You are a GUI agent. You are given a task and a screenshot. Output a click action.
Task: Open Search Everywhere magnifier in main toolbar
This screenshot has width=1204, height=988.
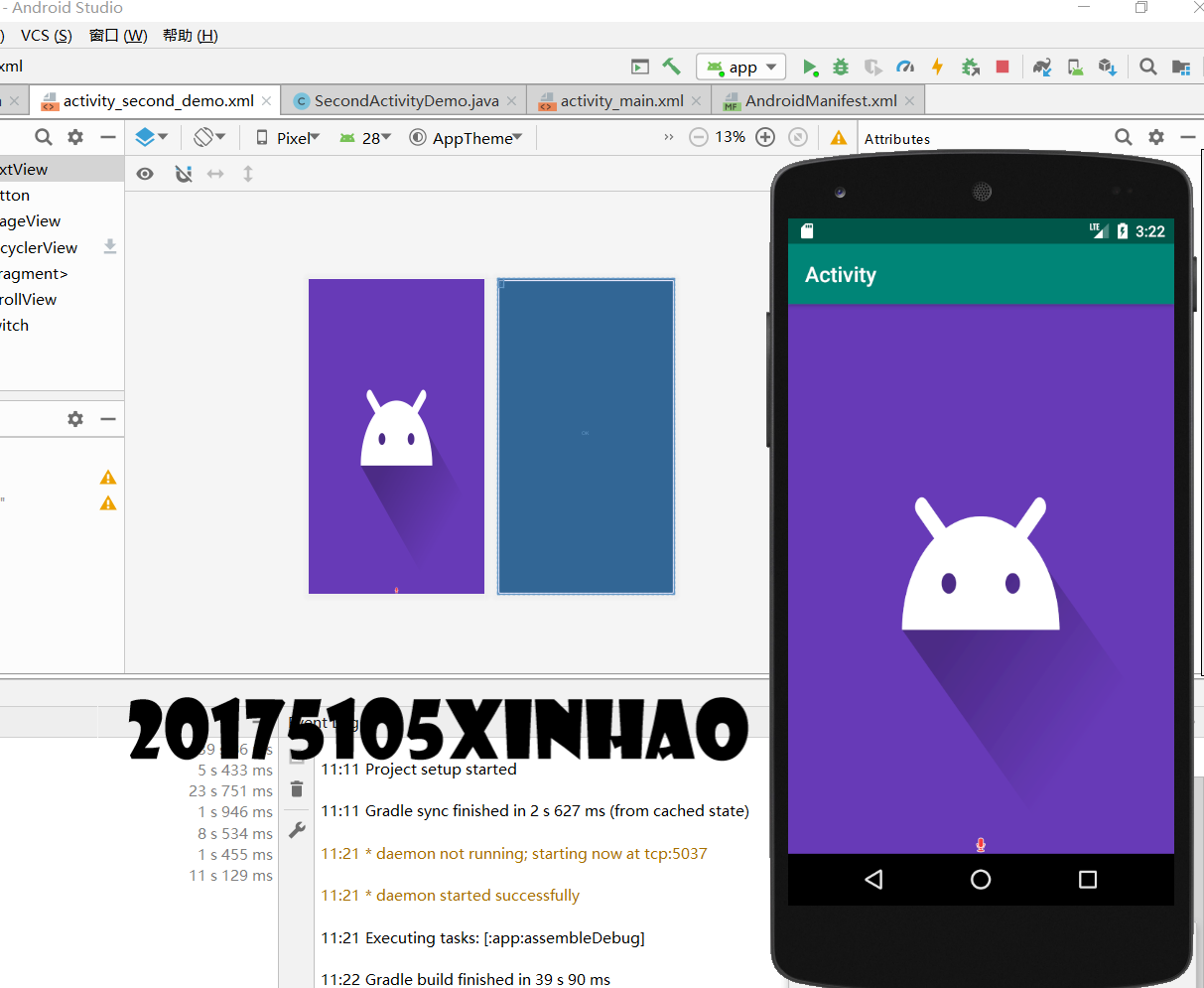(1148, 67)
